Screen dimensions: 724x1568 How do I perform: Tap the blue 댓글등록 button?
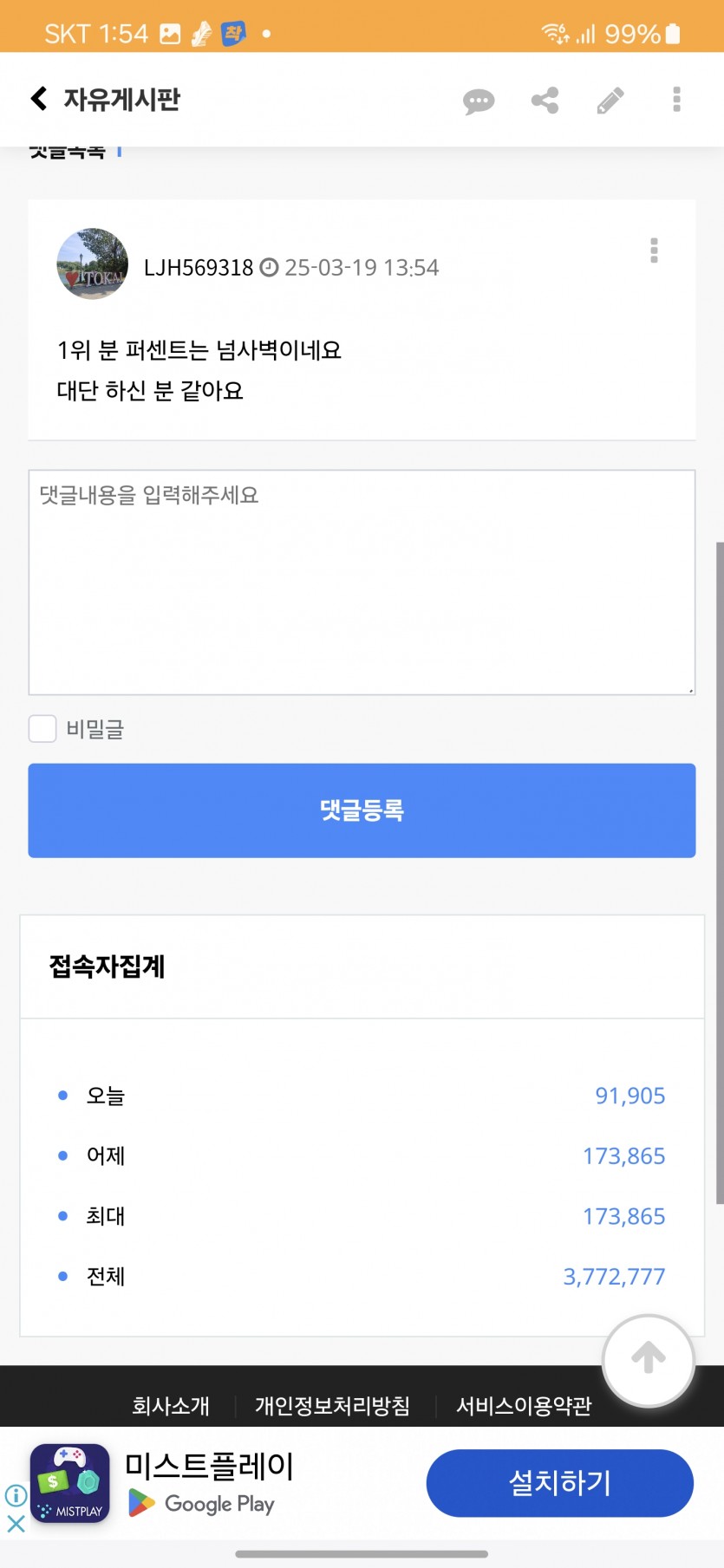coord(362,810)
